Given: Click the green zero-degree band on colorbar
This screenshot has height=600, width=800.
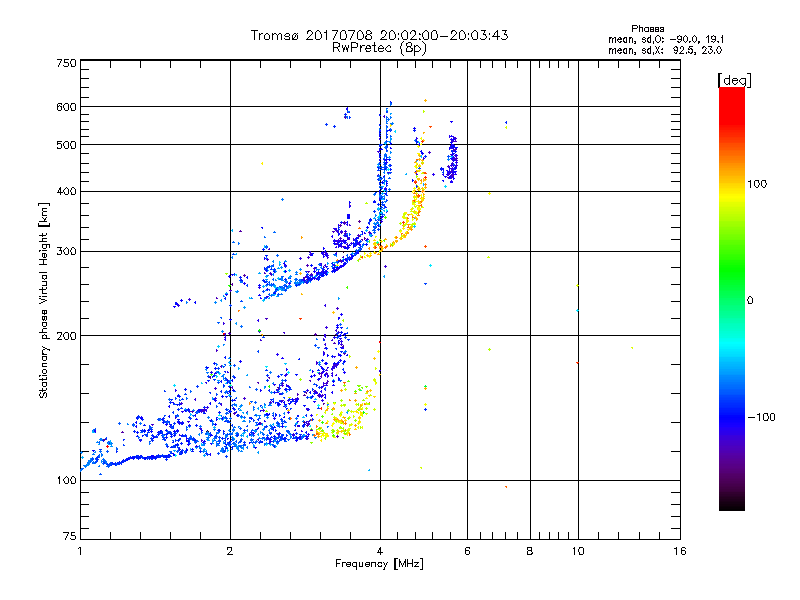Looking at the screenshot, I should (732, 299).
